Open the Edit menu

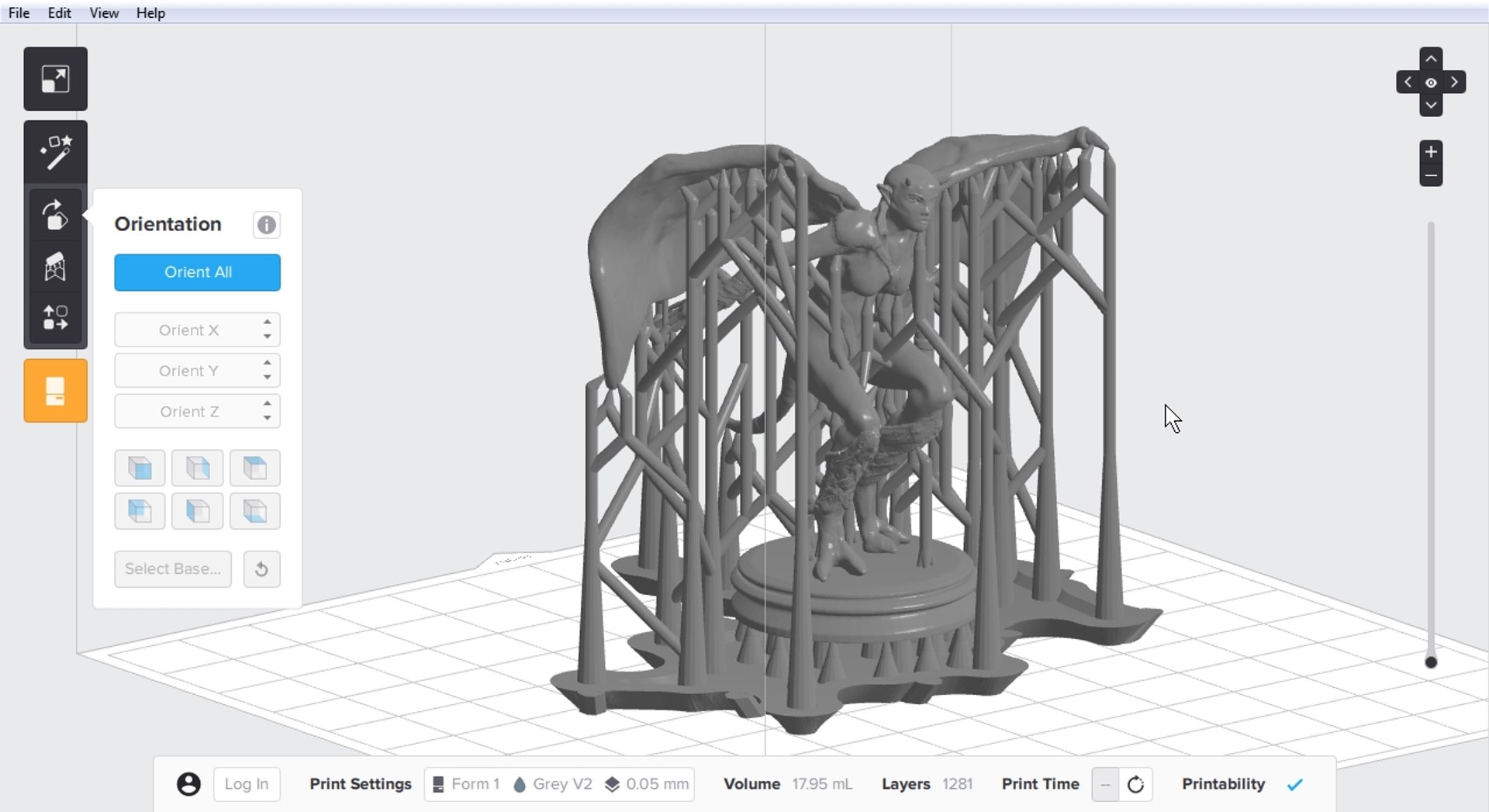point(59,12)
